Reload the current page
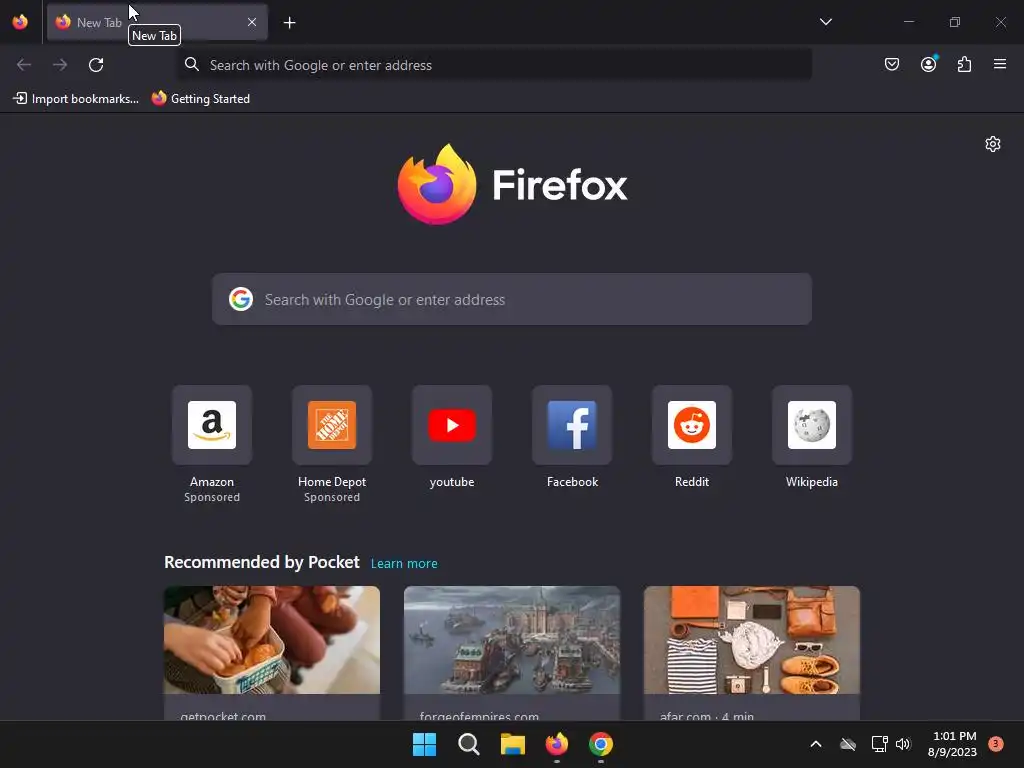This screenshot has width=1024, height=768. pyautogui.click(x=96, y=65)
